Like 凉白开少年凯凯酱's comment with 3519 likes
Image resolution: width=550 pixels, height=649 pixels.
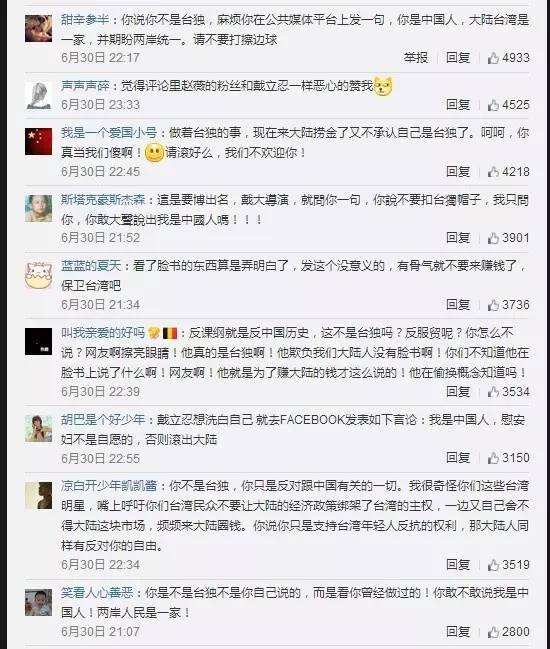click(493, 565)
